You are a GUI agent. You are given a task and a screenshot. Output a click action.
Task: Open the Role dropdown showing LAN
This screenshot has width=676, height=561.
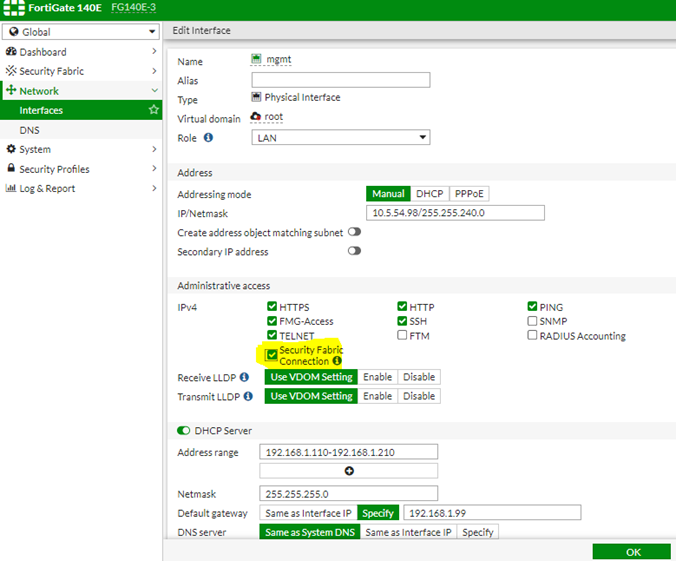click(340, 137)
